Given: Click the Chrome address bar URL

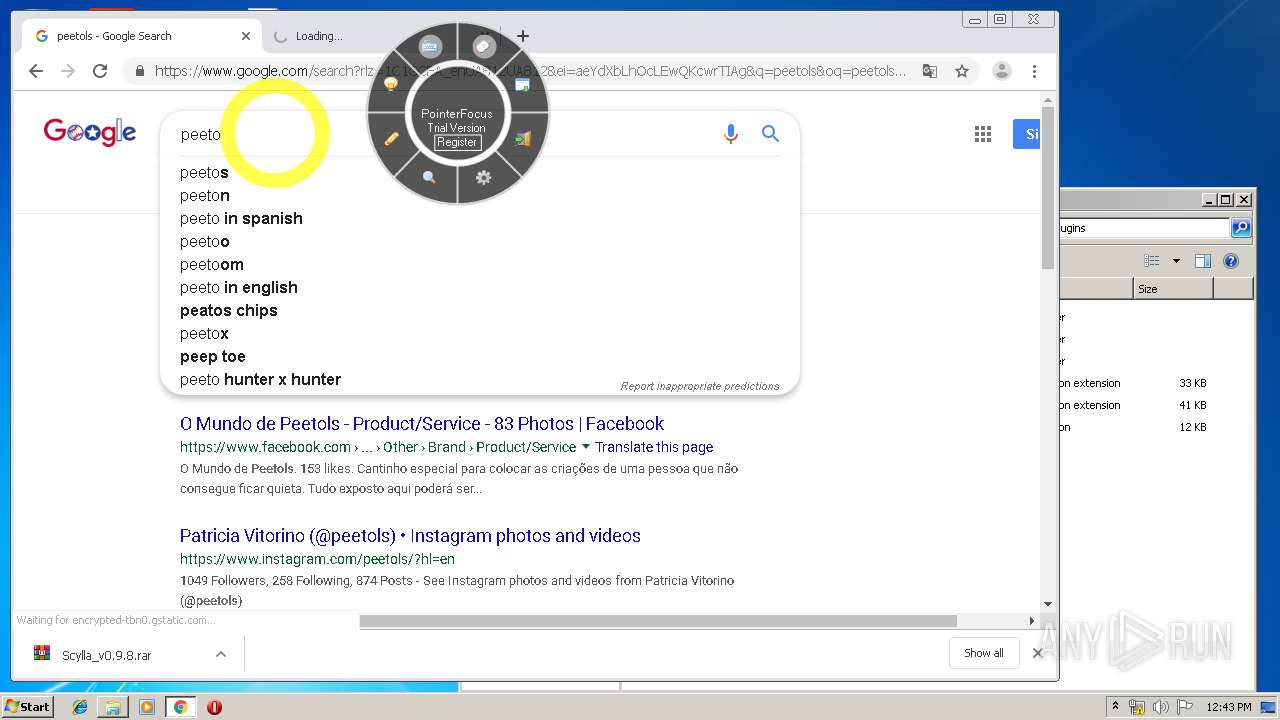Looking at the screenshot, I should [x=530, y=71].
